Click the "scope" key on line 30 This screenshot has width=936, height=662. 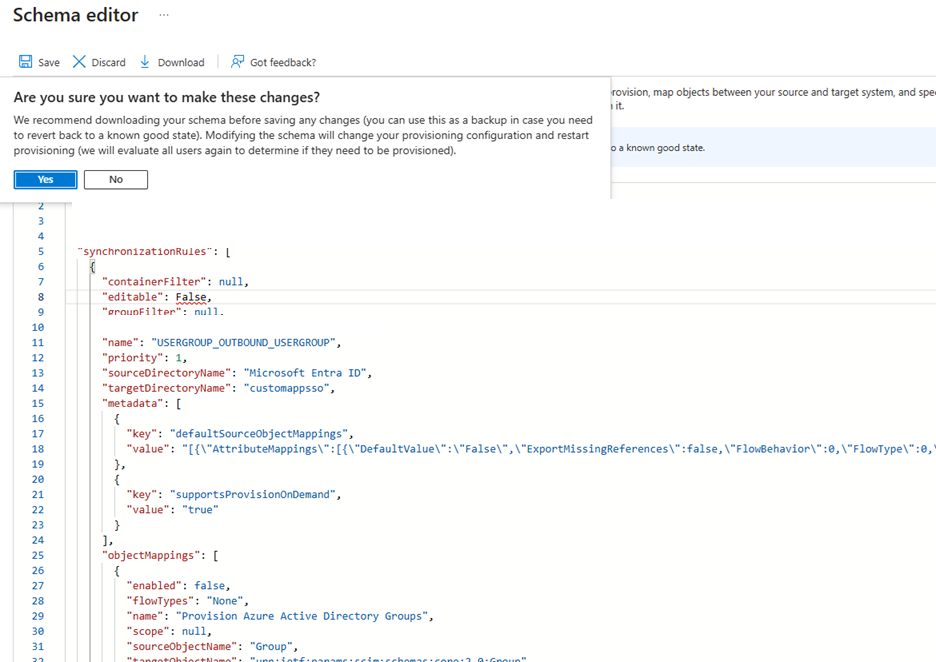(x=148, y=632)
